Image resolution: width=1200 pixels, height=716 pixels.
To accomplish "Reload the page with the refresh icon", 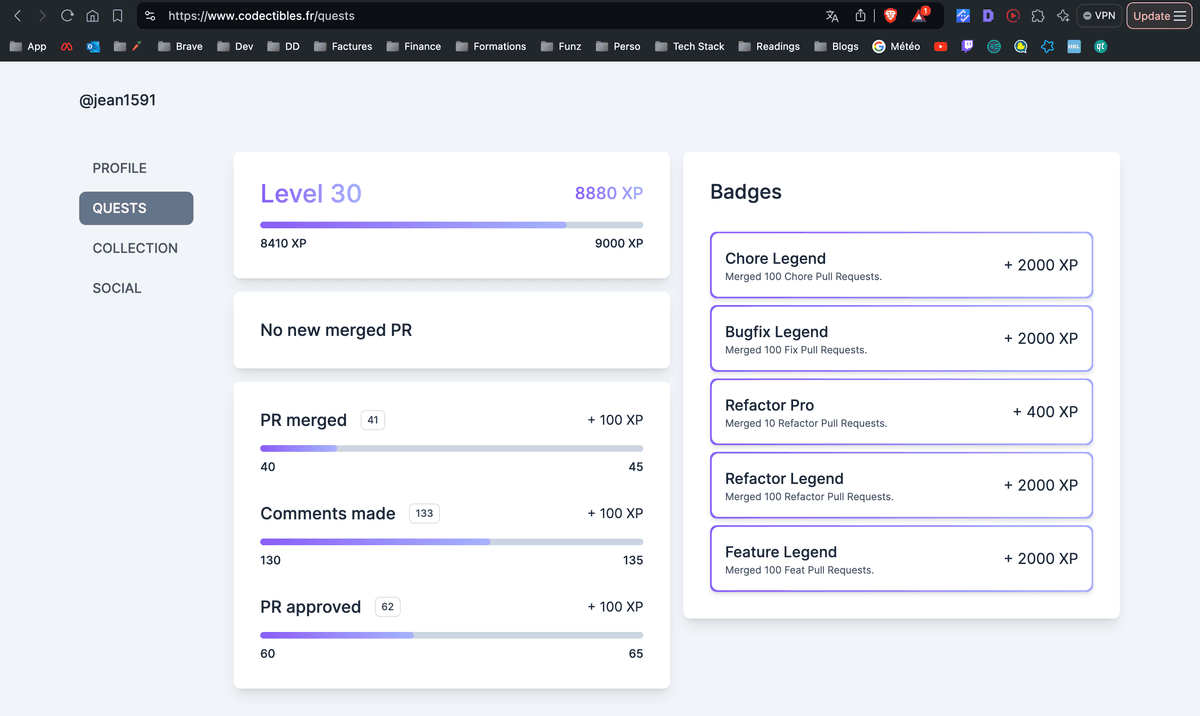I will pyautogui.click(x=67, y=16).
